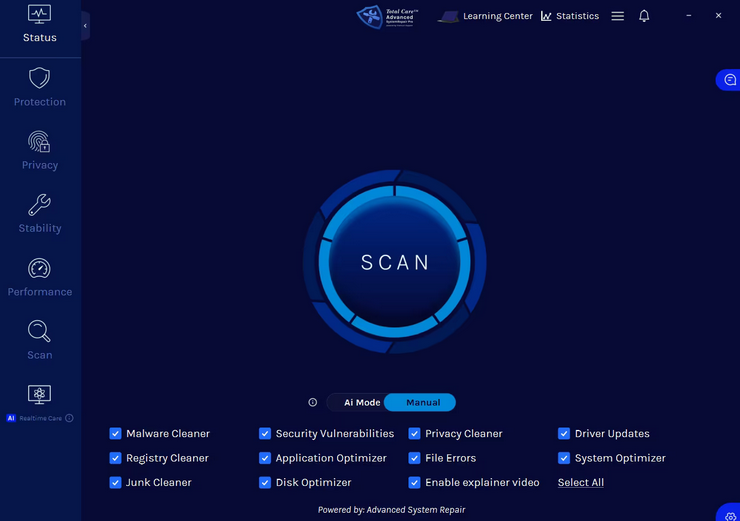Open the Protection shield section
Screen dimensions: 740x521
39,87
